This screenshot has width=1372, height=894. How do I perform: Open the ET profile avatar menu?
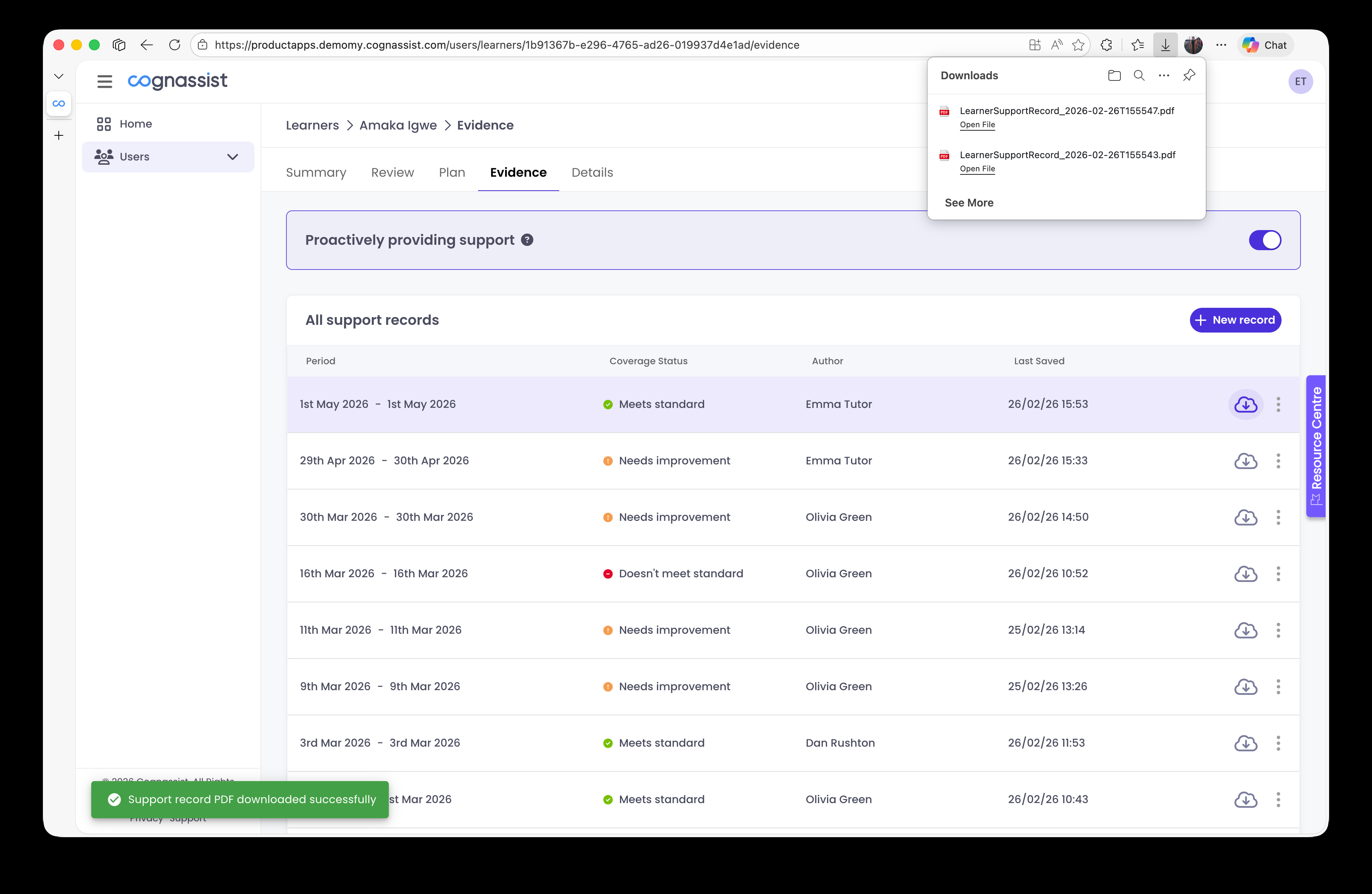tap(1301, 81)
